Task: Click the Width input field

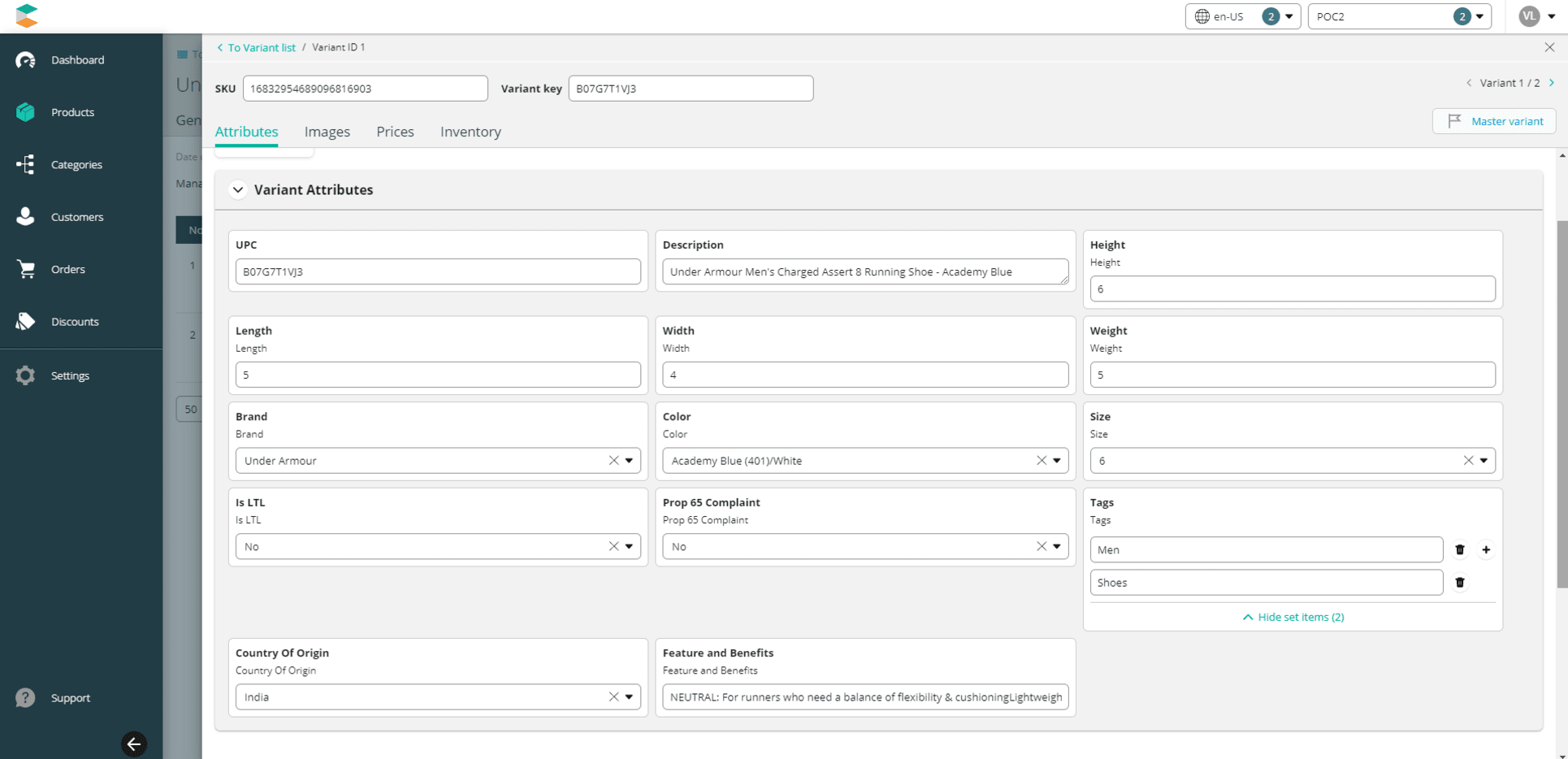Action: pos(865,375)
